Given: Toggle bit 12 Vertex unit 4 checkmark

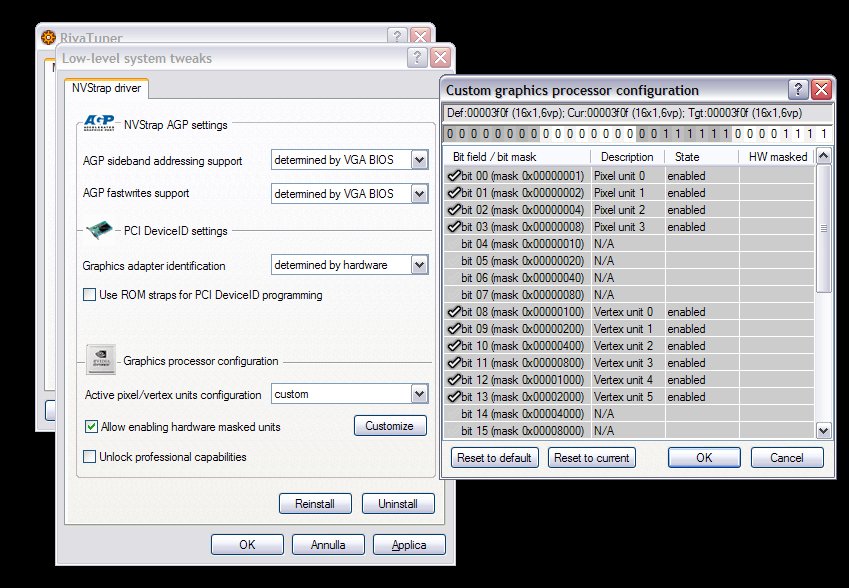Looking at the screenshot, I should click(x=454, y=380).
